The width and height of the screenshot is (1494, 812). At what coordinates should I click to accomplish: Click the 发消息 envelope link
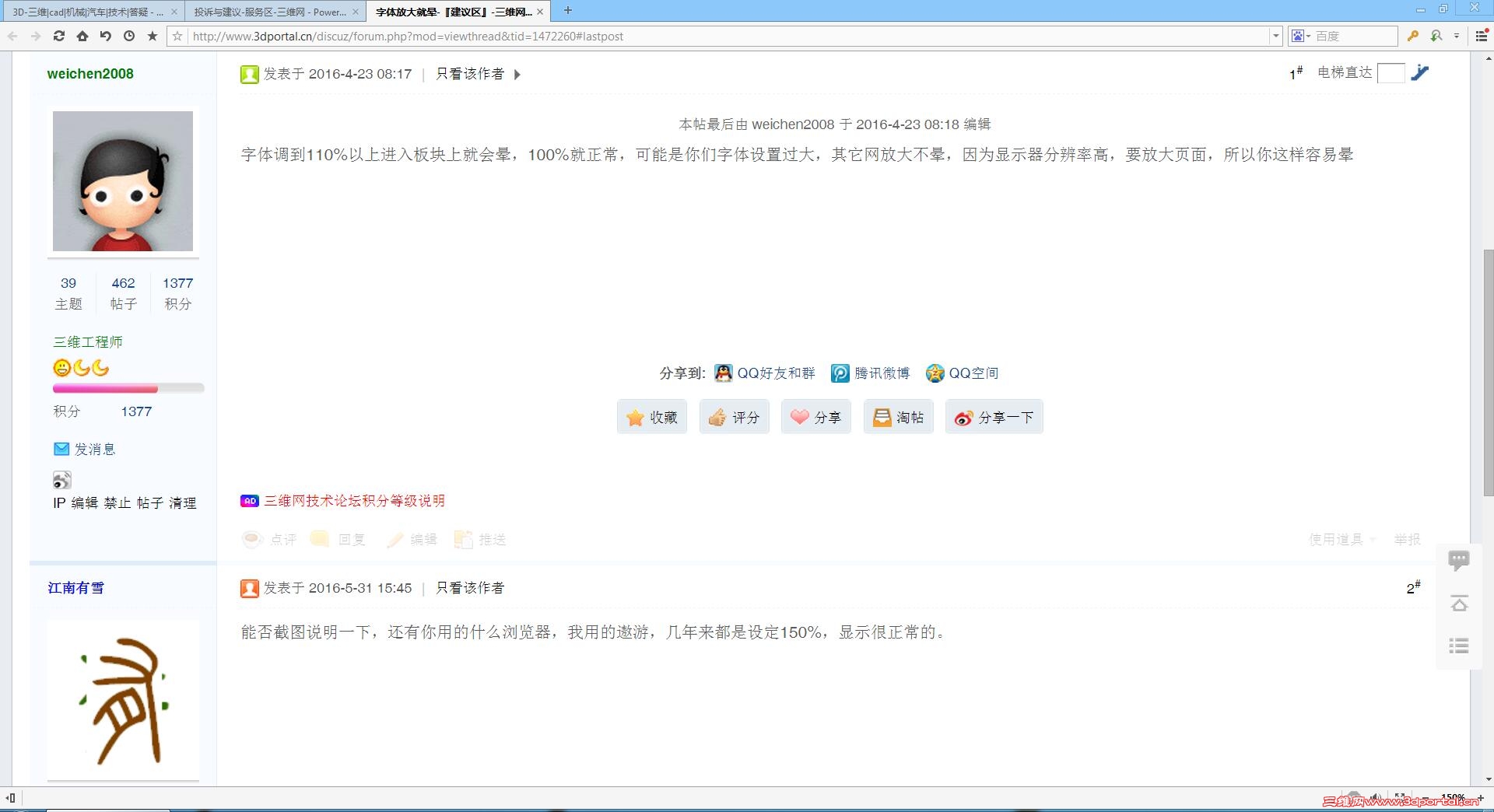84,449
